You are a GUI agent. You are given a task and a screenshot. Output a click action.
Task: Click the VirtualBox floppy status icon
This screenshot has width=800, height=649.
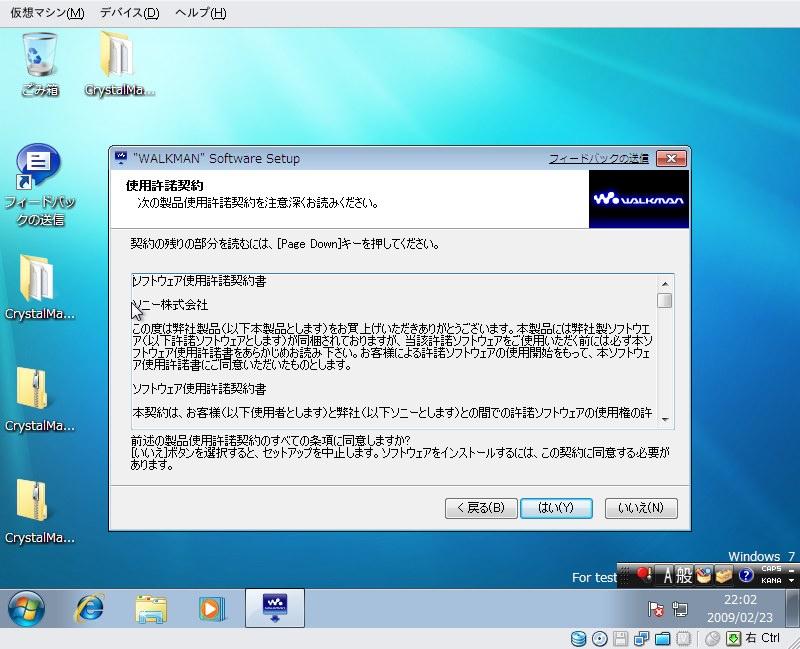(x=620, y=638)
